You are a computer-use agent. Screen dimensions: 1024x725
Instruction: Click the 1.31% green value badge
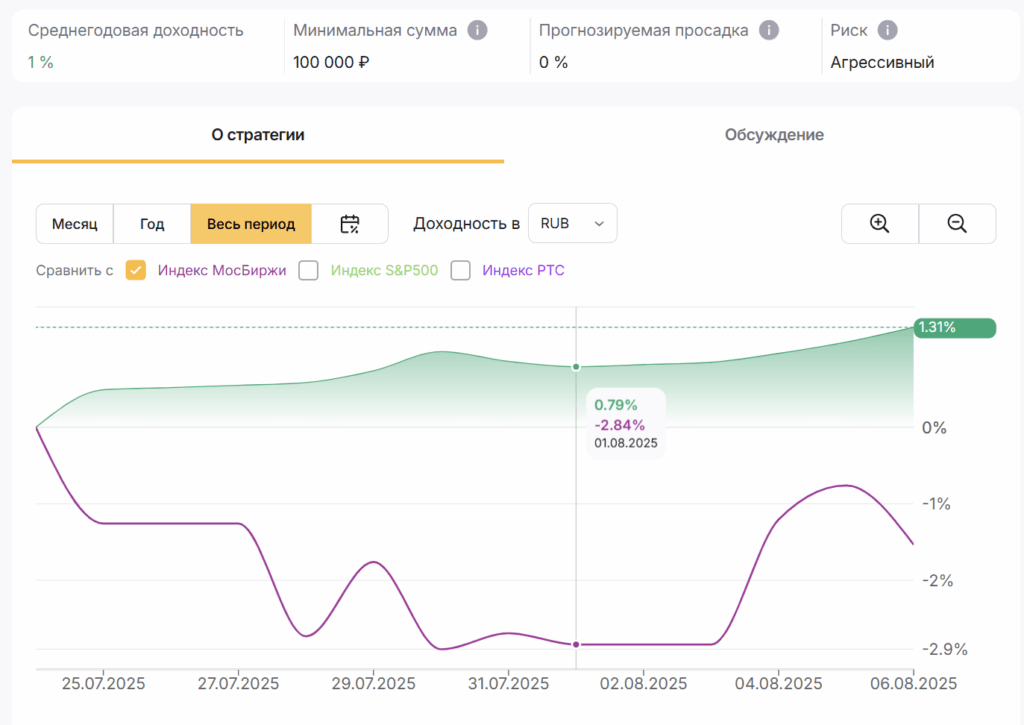pos(954,327)
